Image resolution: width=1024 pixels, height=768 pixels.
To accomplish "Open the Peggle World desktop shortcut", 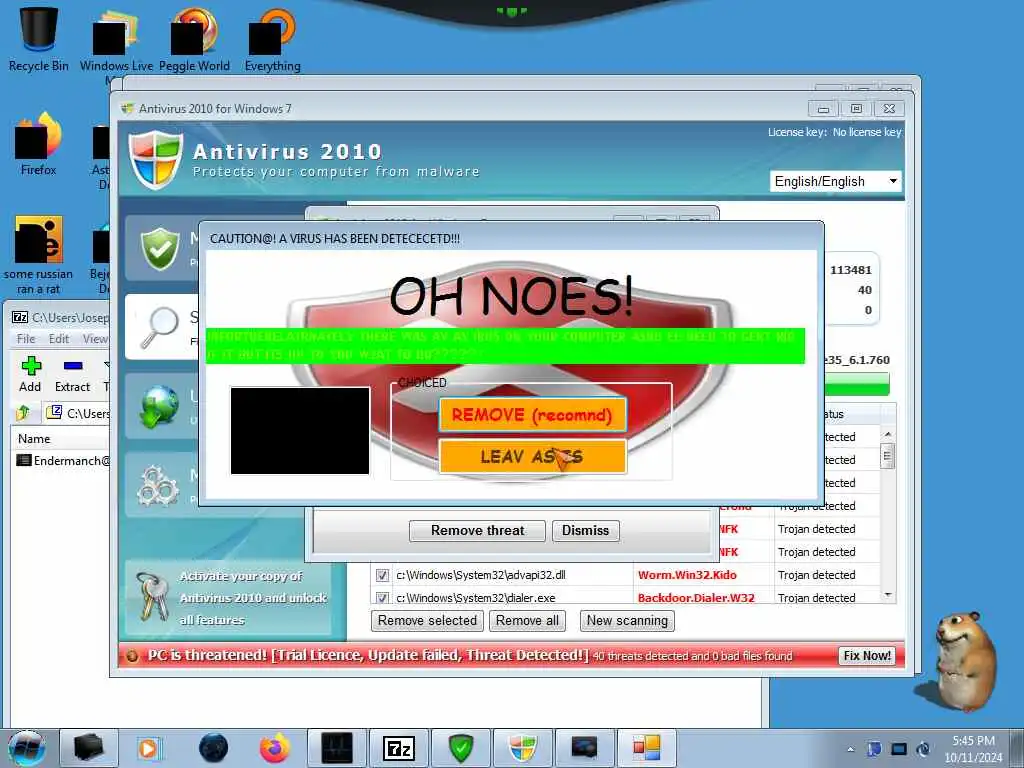I will 194,38.
